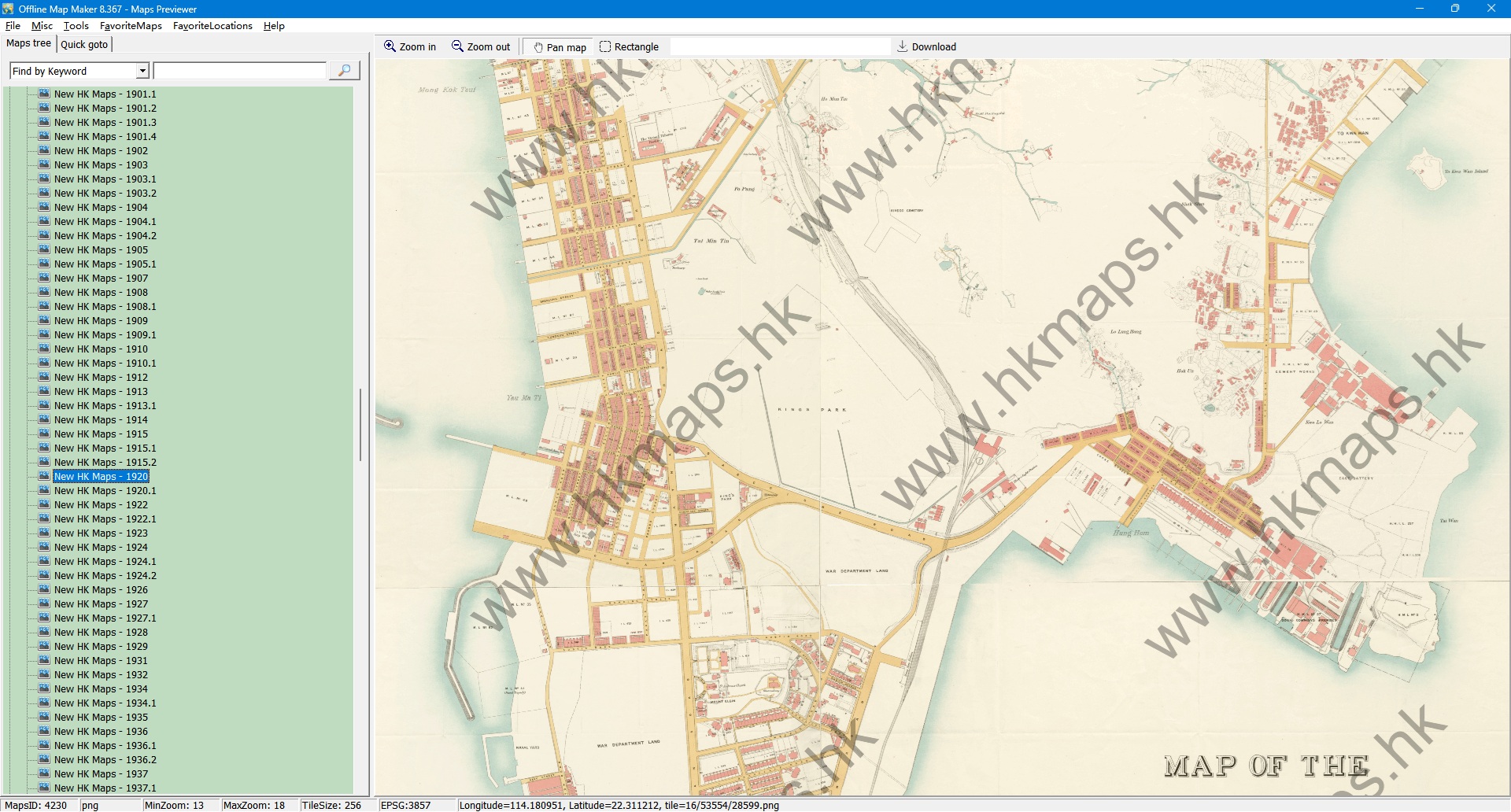This screenshot has width=1511, height=812.
Task: Open the FavoriteMaps menu
Action: [131, 26]
